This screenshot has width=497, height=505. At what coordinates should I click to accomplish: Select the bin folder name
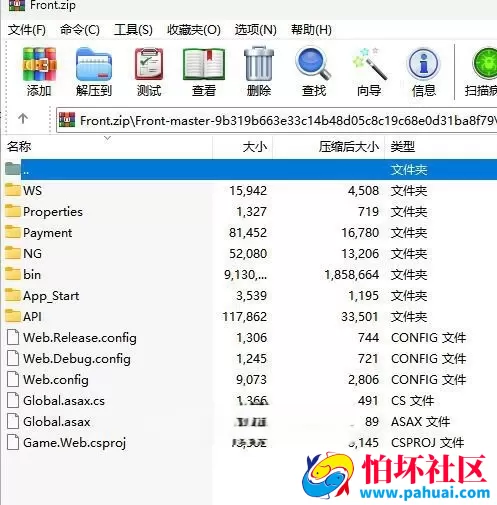[x=32, y=275]
